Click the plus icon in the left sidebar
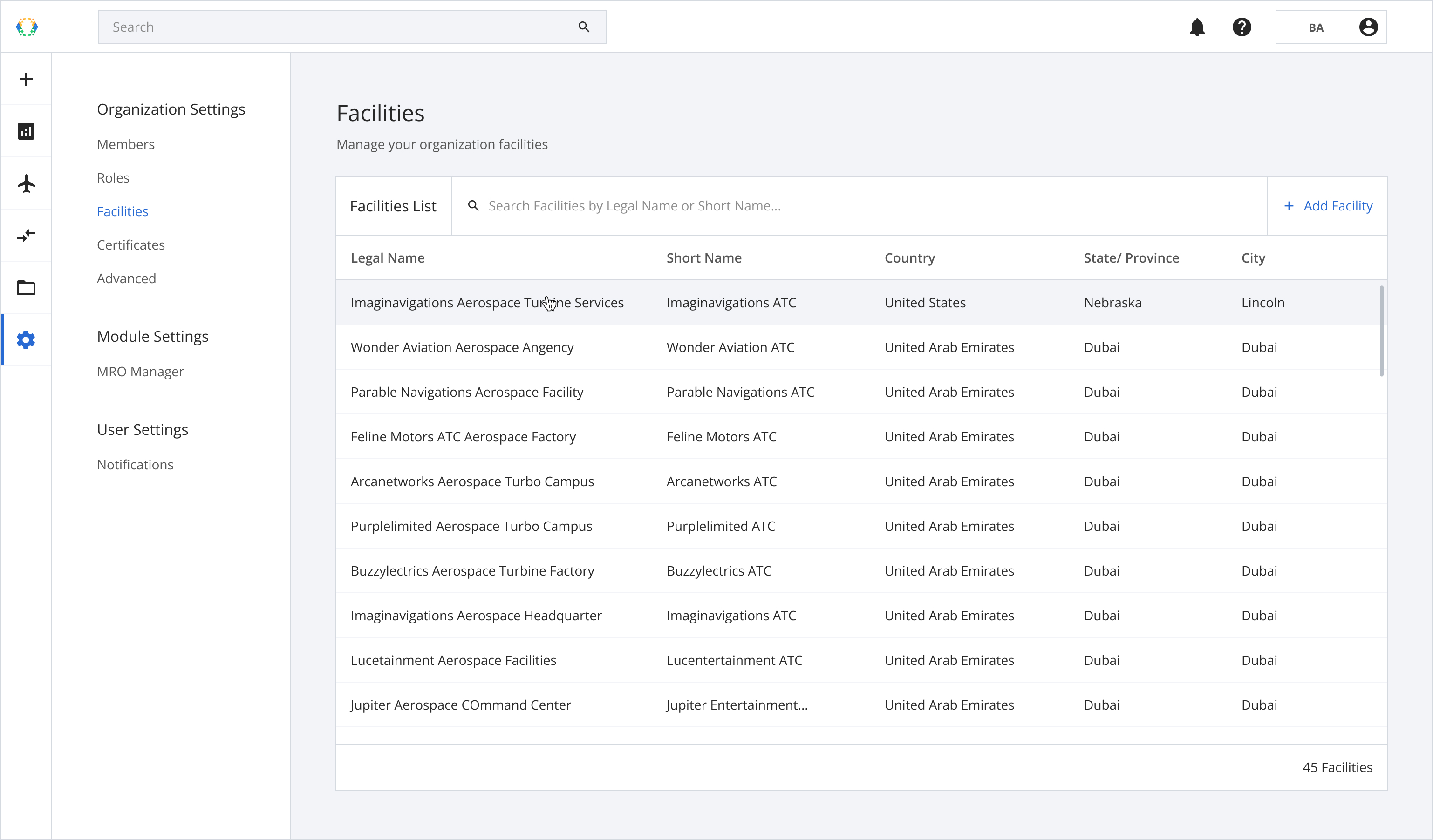 pos(26,79)
